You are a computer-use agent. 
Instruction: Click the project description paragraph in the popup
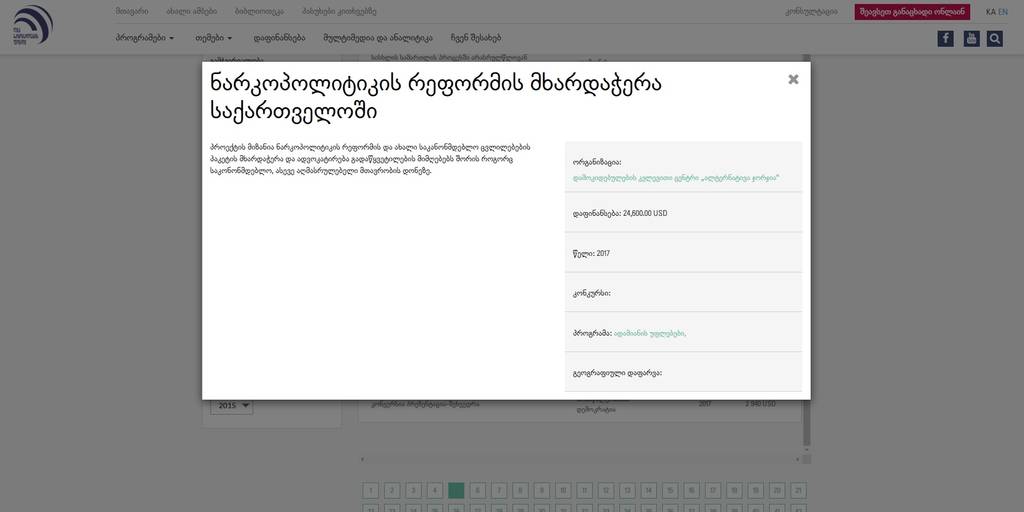point(370,159)
